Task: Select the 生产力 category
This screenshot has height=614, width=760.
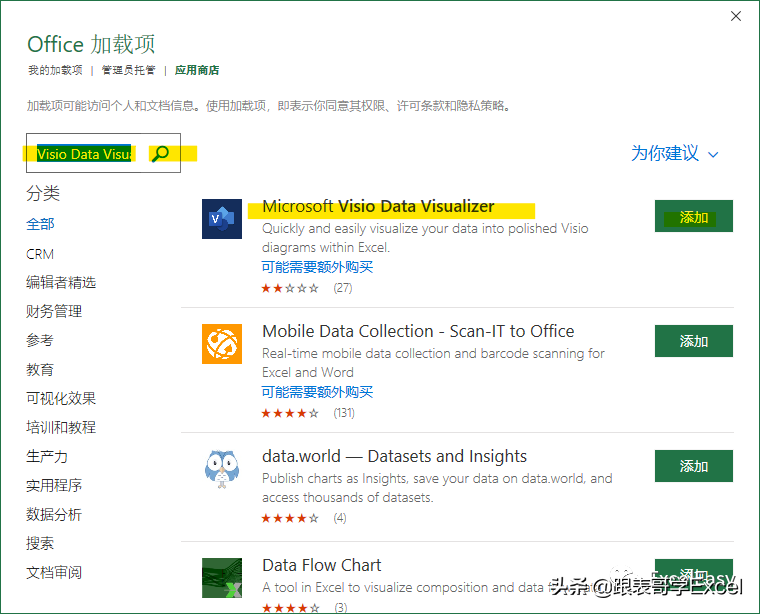Action: tap(47, 457)
